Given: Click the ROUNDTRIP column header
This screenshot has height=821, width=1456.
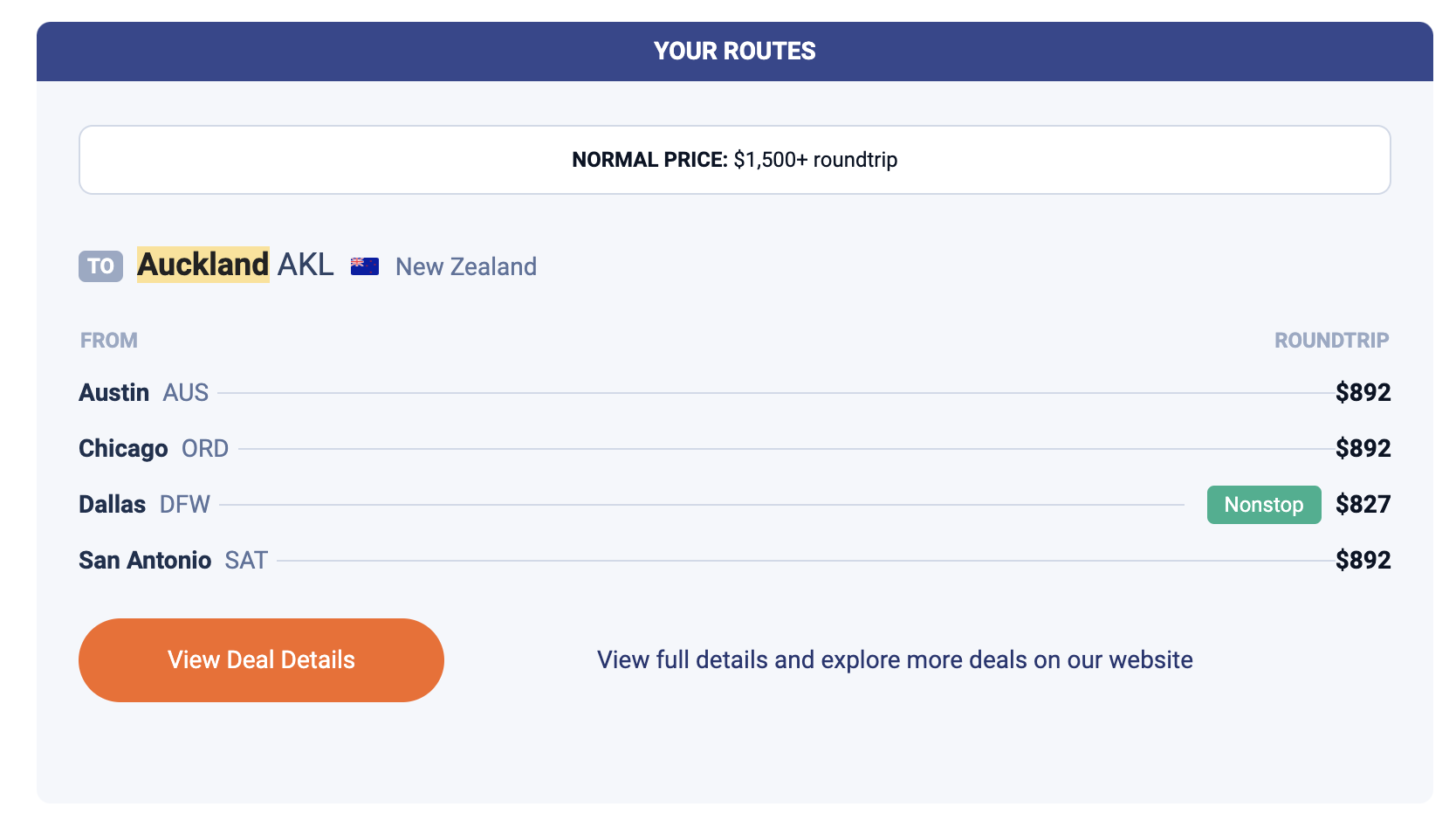Looking at the screenshot, I should 1331,341.
